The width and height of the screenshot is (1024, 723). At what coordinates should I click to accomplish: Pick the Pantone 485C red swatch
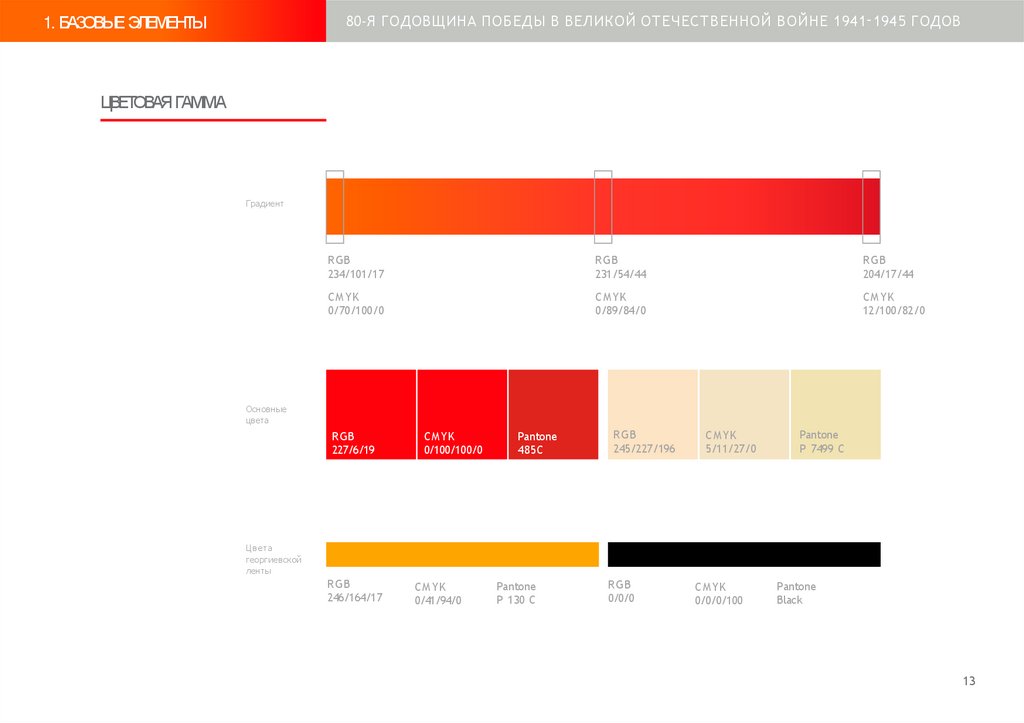pyautogui.click(x=553, y=414)
